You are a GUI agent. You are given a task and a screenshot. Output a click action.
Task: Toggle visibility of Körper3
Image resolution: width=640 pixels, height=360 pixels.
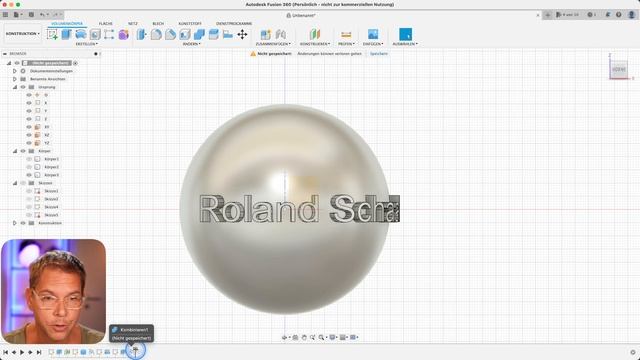29,175
